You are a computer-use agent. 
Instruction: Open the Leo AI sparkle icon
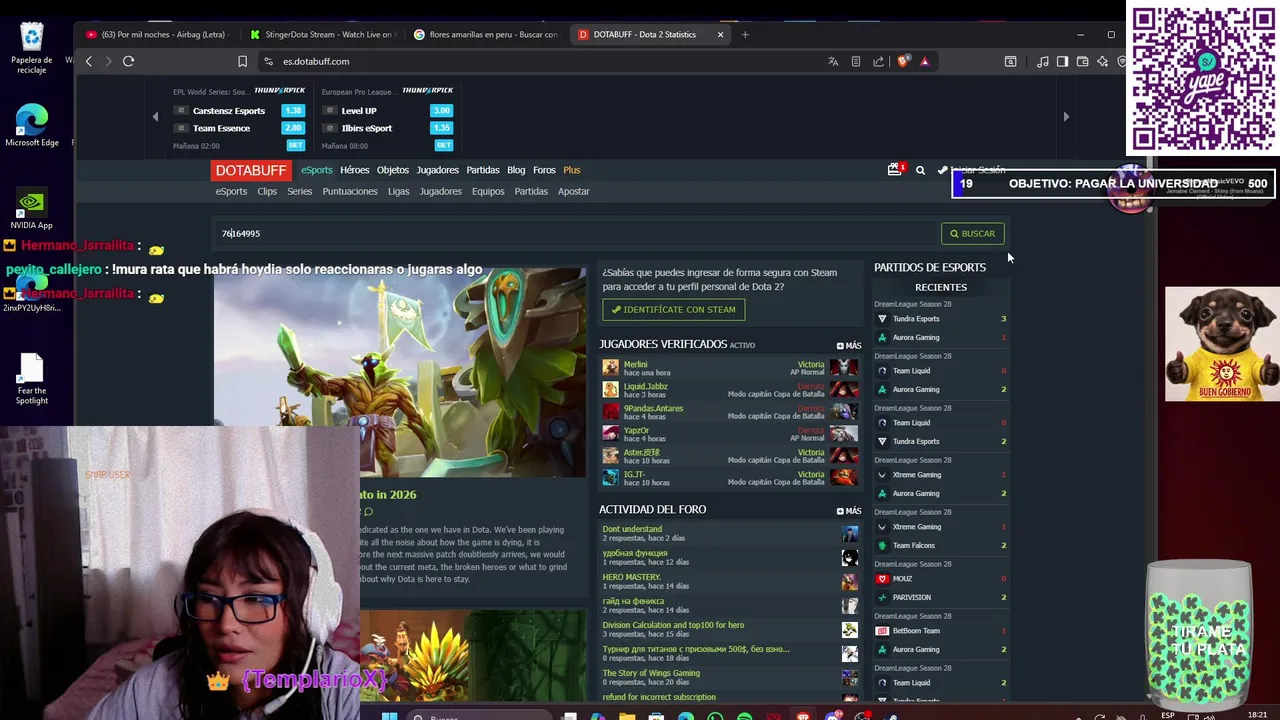tap(1102, 61)
